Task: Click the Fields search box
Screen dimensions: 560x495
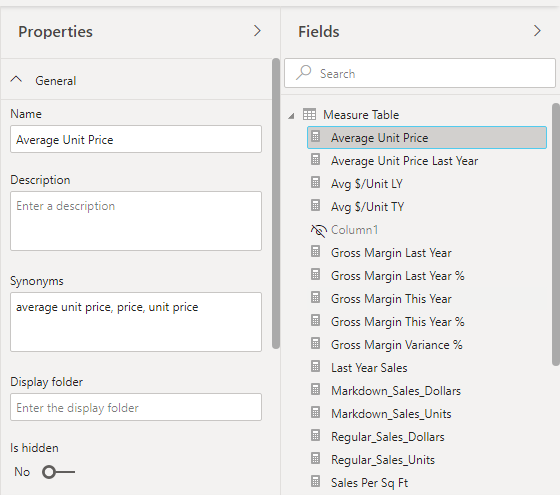Action: 420,74
